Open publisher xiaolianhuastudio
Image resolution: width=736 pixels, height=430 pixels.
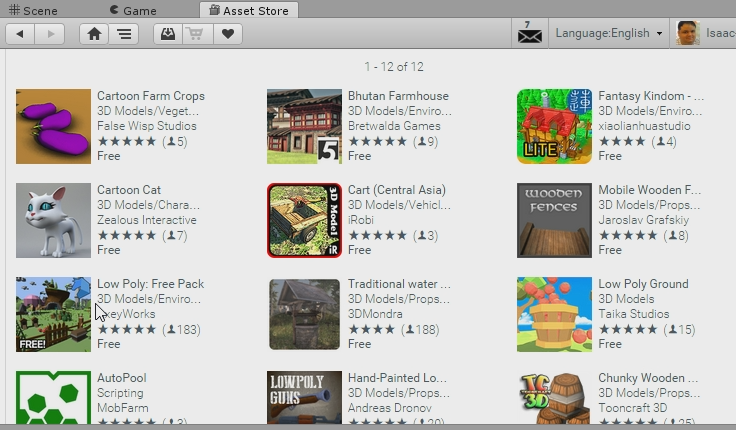(644, 126)
